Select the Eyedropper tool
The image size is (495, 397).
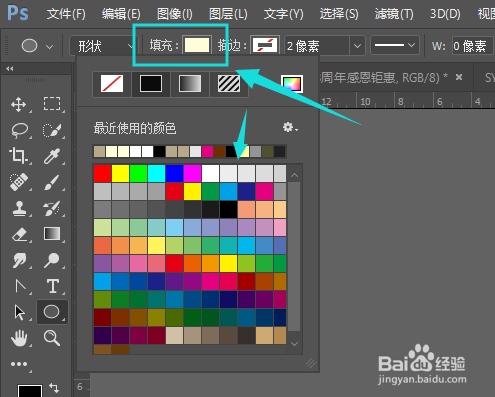(x=52, y=156)
